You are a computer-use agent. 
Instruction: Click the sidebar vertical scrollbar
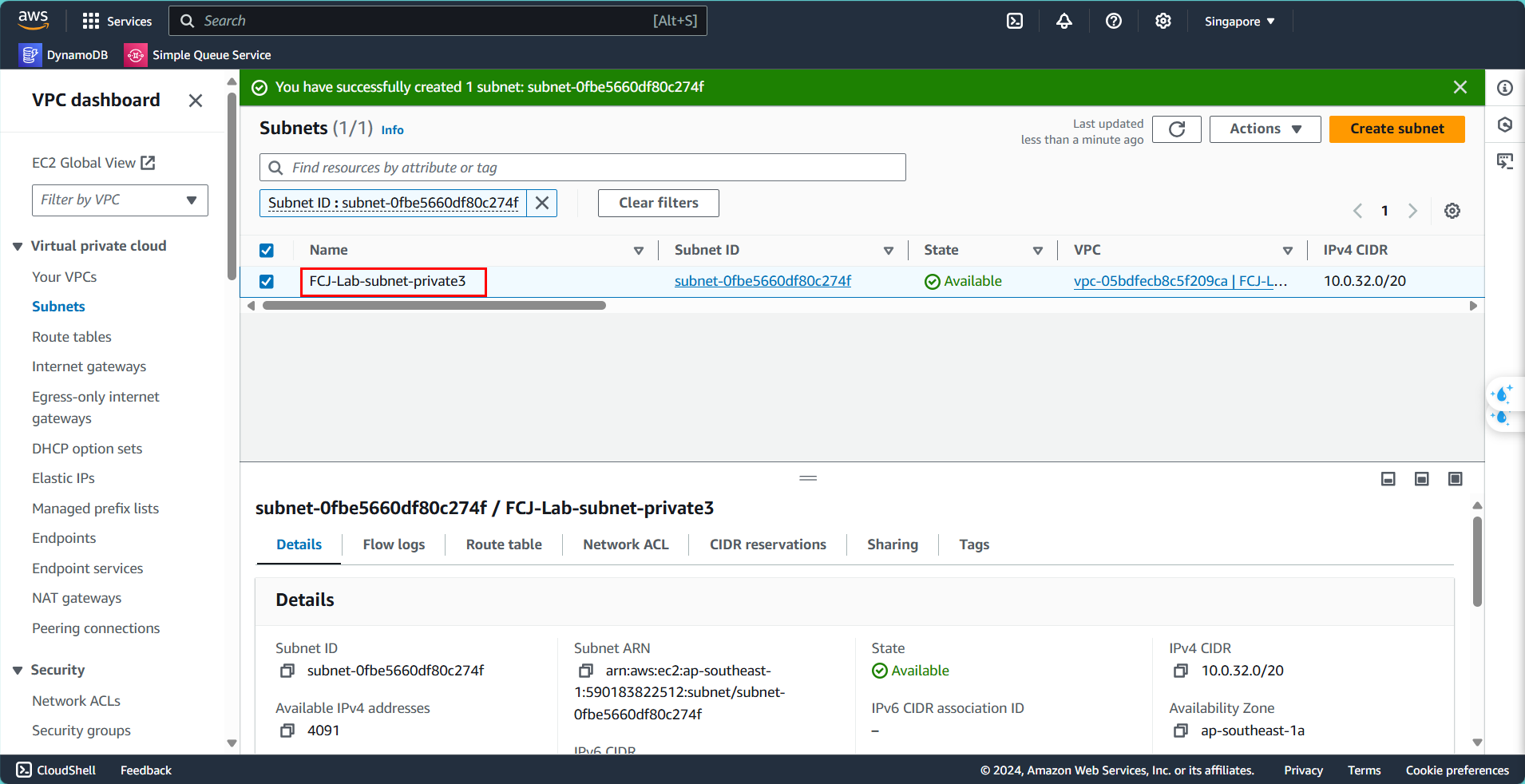pyautogui.click(x=232, y=187)
